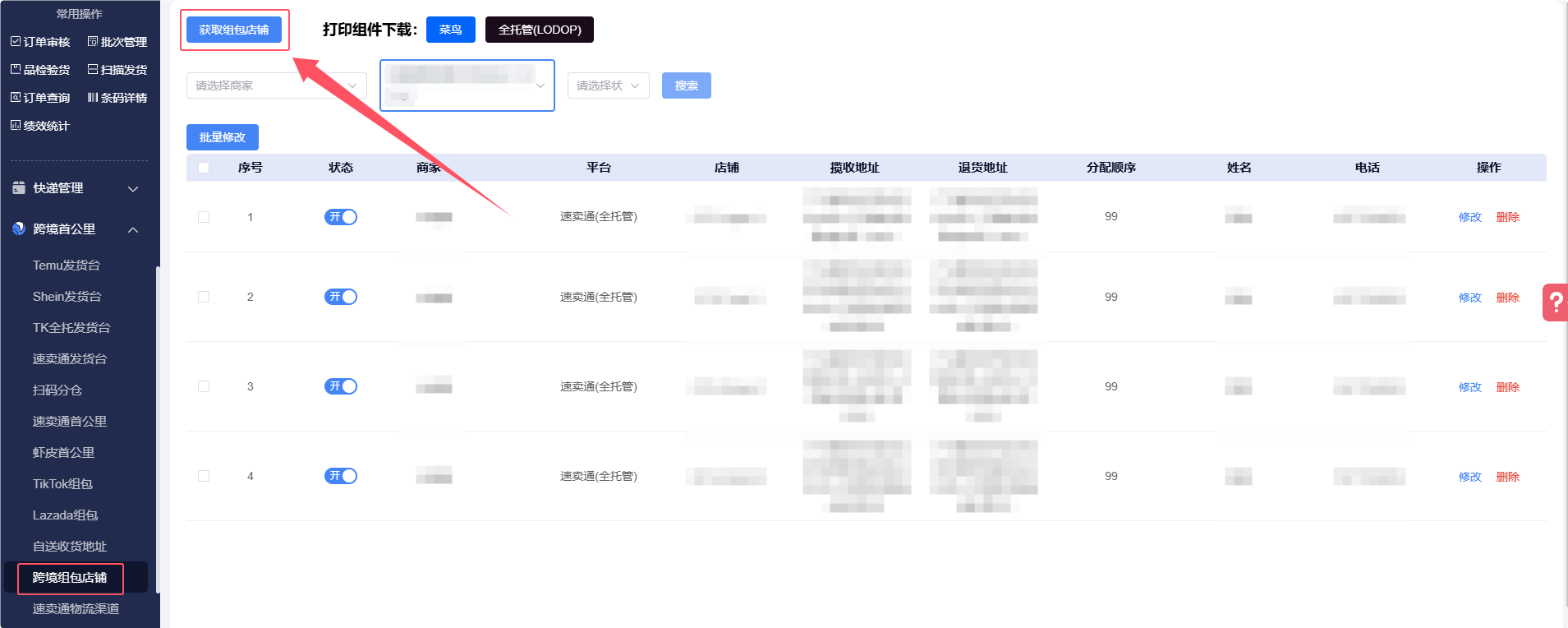Open the 批次管理 shortcut icon

click(93, 41)
